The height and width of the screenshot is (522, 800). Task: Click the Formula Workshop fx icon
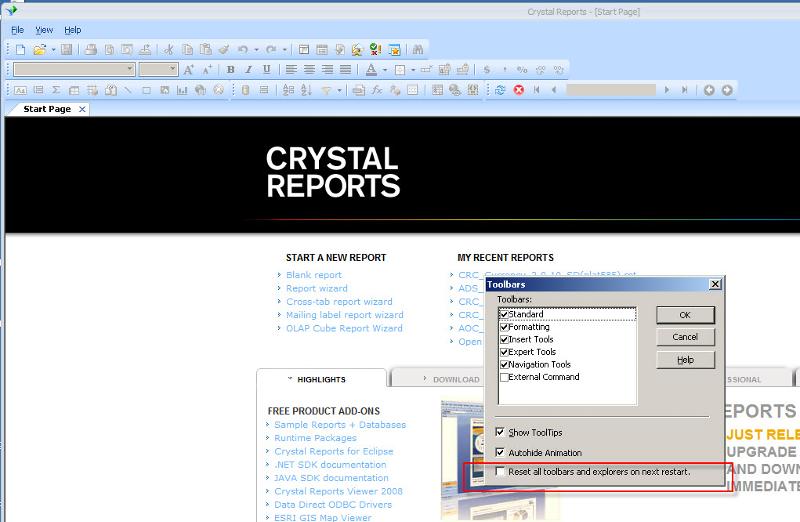click(x=377, y=90)
